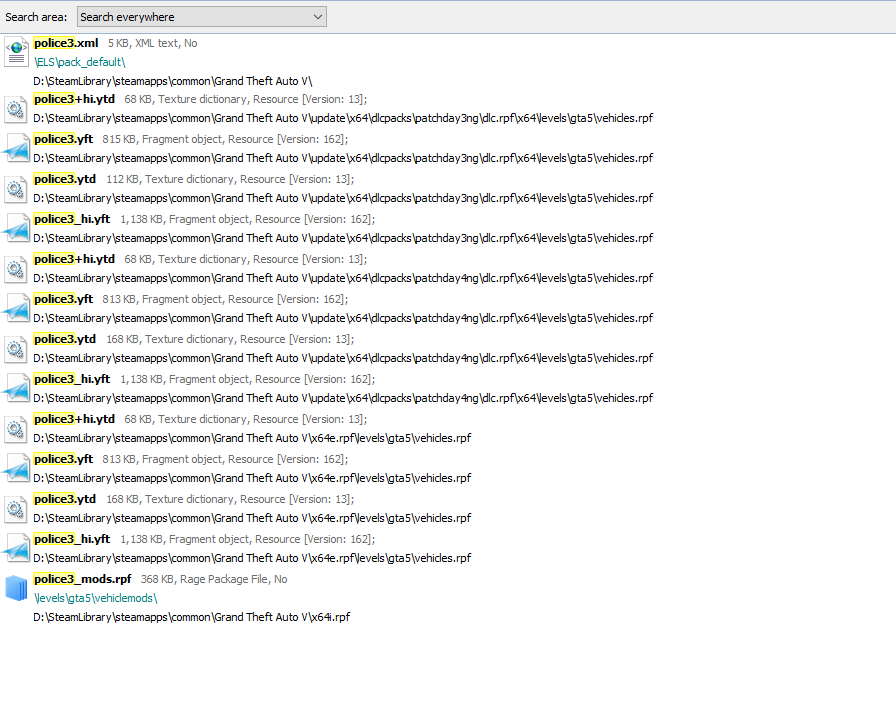This screenshot has height=725, width=896.
Task: Click the '5 KB, XML text, No' details
Action: click(x=153, y=43)
